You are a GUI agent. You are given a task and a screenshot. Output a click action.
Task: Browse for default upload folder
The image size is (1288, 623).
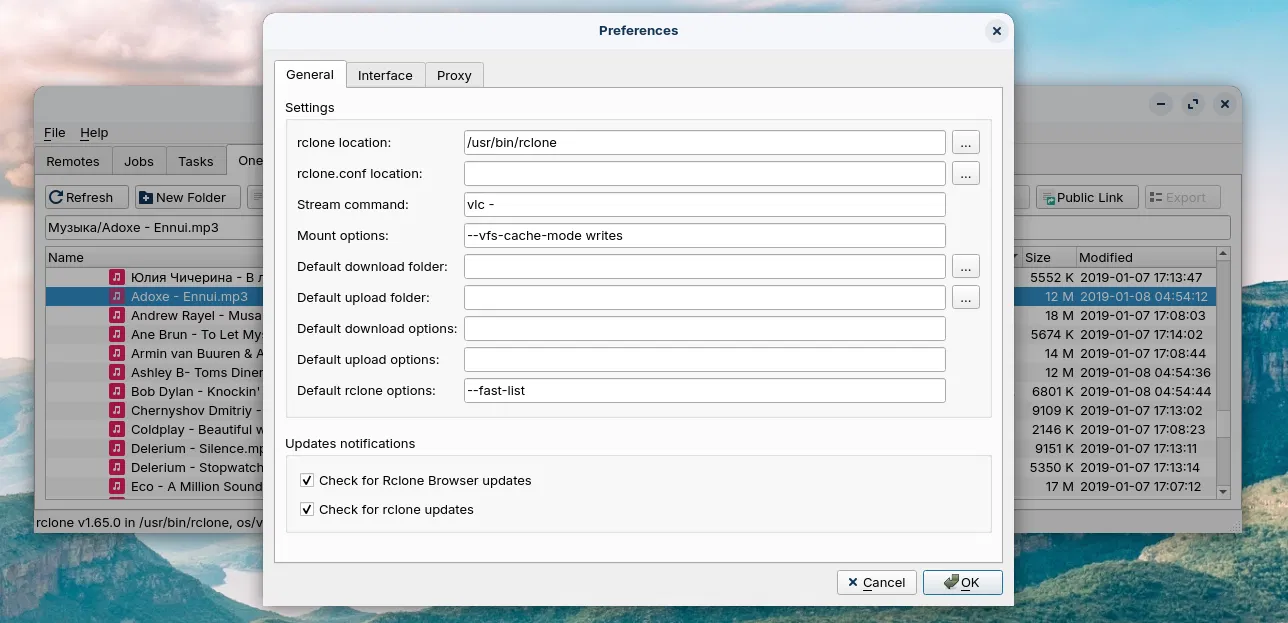965,297
